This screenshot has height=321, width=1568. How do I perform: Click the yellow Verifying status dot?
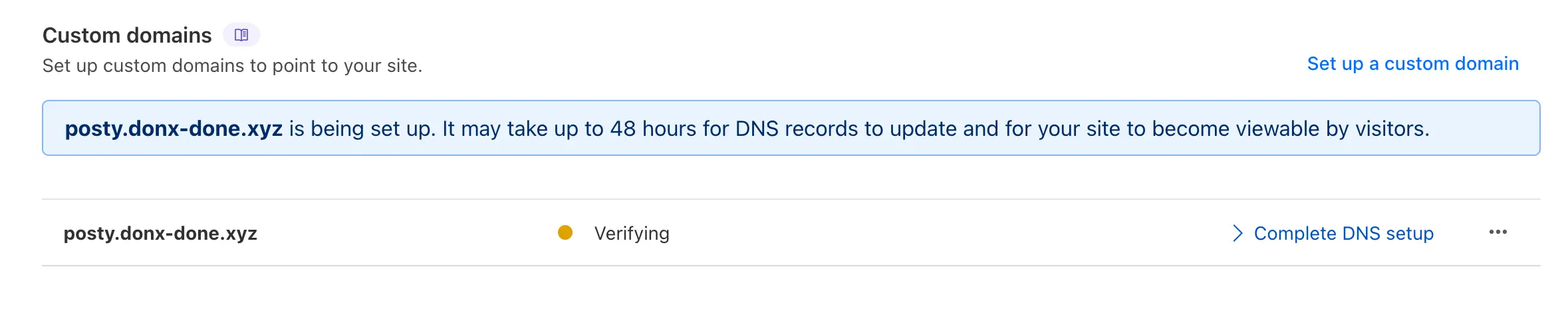pos(565,232)
